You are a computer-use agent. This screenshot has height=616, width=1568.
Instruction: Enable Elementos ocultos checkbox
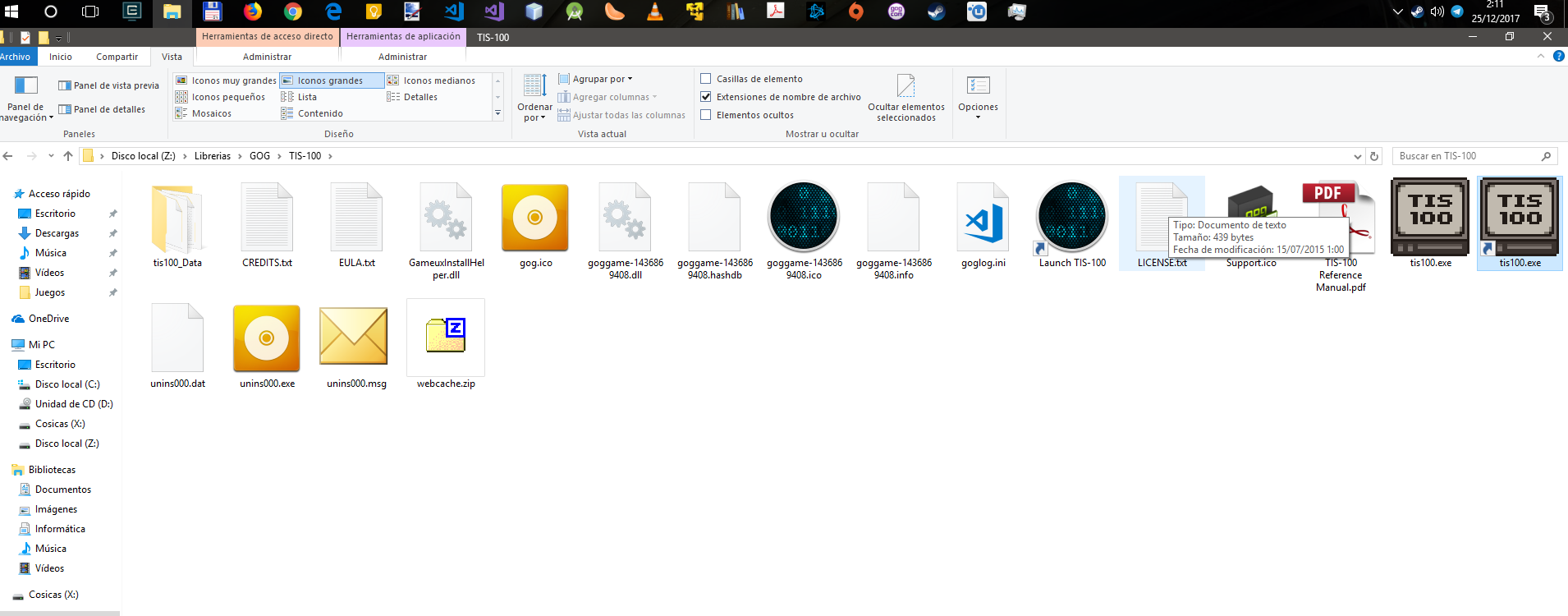705,115
